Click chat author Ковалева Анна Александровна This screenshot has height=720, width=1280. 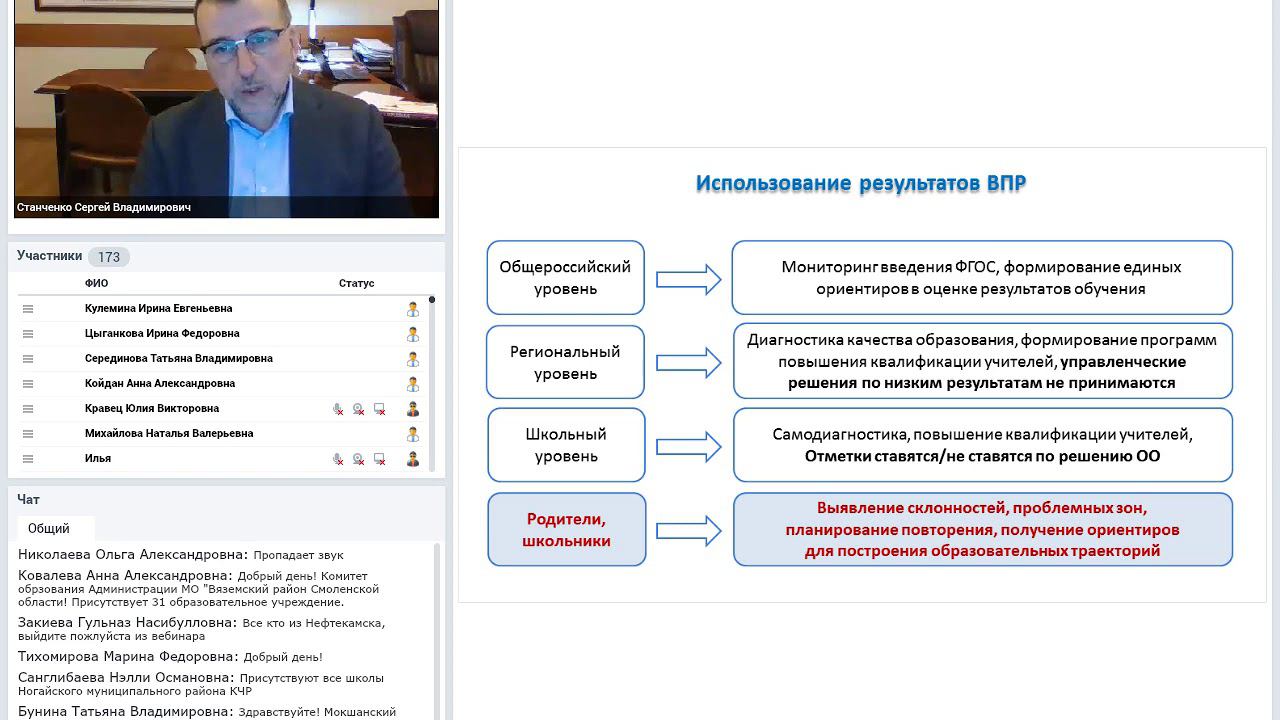tap(125, 576)
